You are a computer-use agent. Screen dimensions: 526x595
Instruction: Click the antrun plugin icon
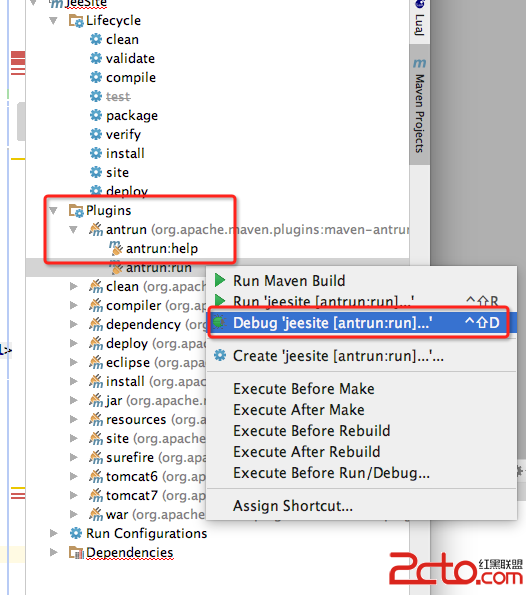pos(96,229)
